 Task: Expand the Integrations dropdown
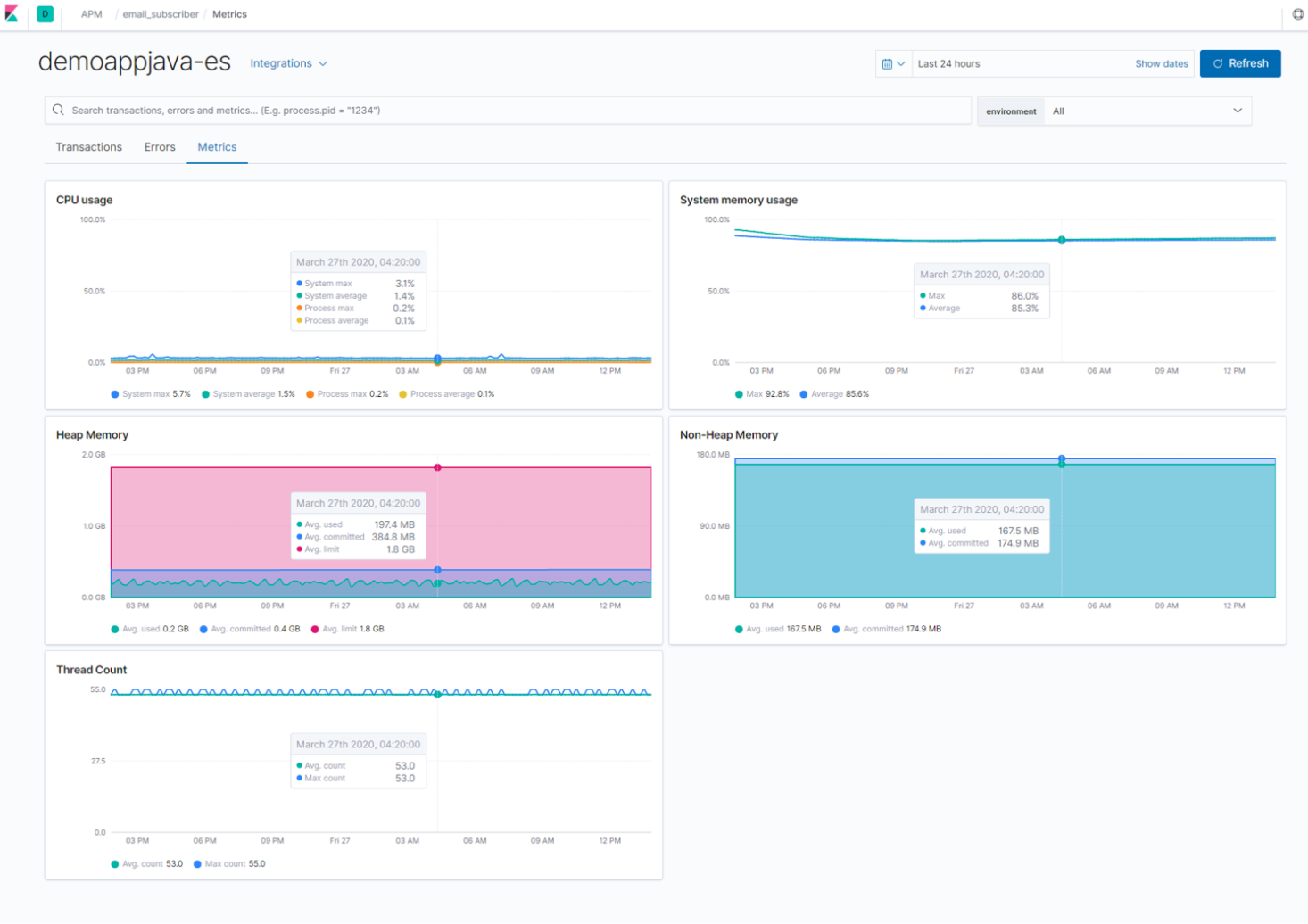pyautogui.click(x=288, y=63)
